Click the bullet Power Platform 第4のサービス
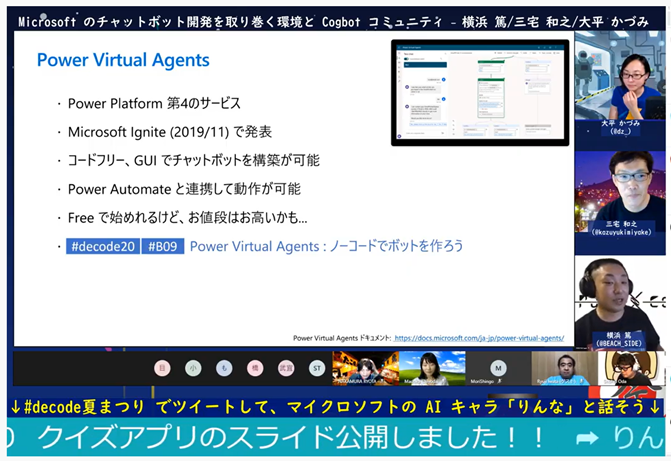The height and width of the screenshot is (461, 671). [x=154, y=104]
